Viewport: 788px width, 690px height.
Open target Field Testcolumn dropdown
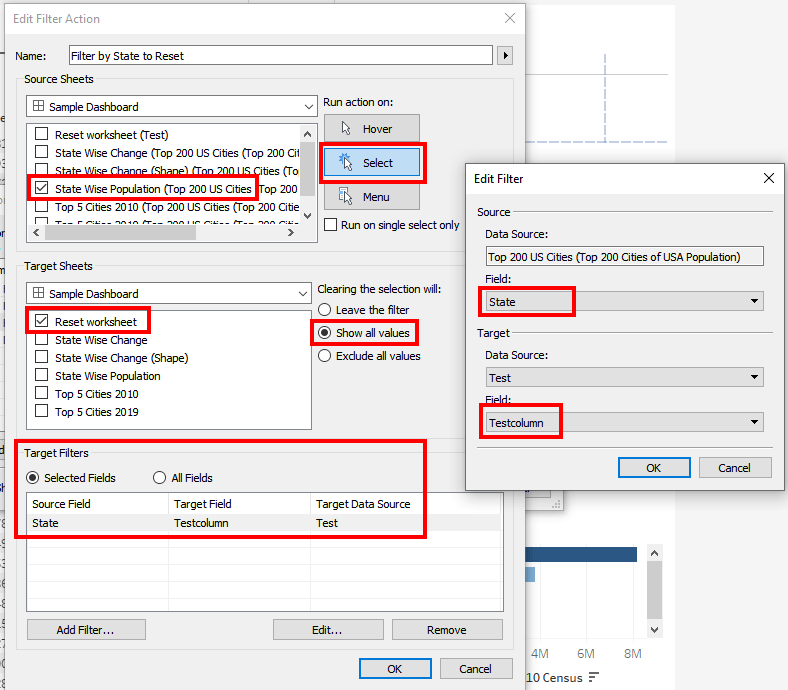[625, 423]
